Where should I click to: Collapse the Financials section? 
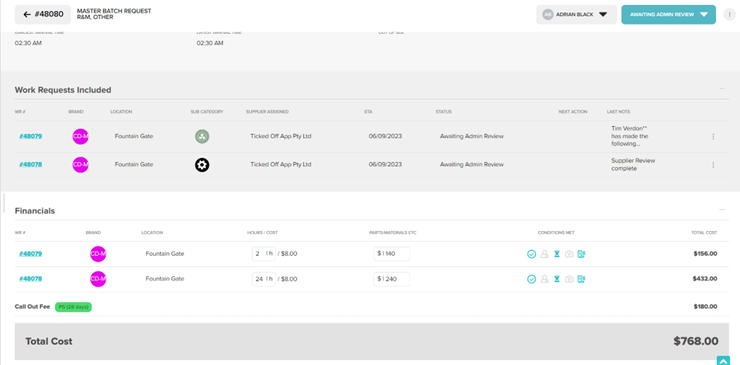point(722,209)
